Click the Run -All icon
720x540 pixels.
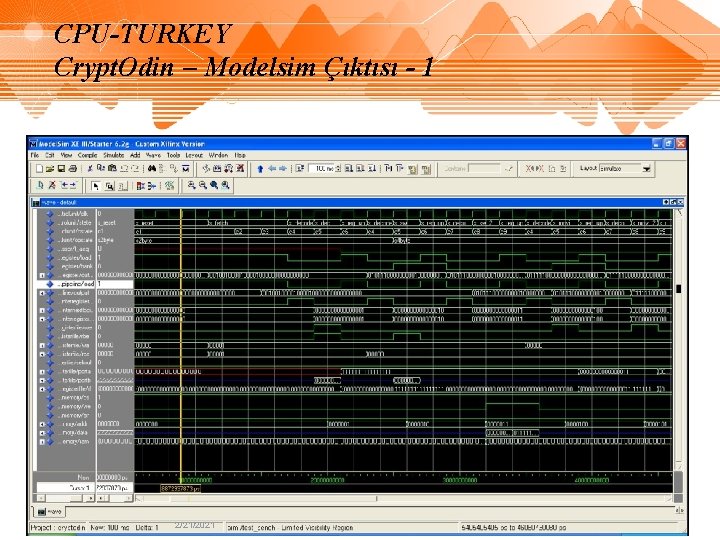[372, 169]
